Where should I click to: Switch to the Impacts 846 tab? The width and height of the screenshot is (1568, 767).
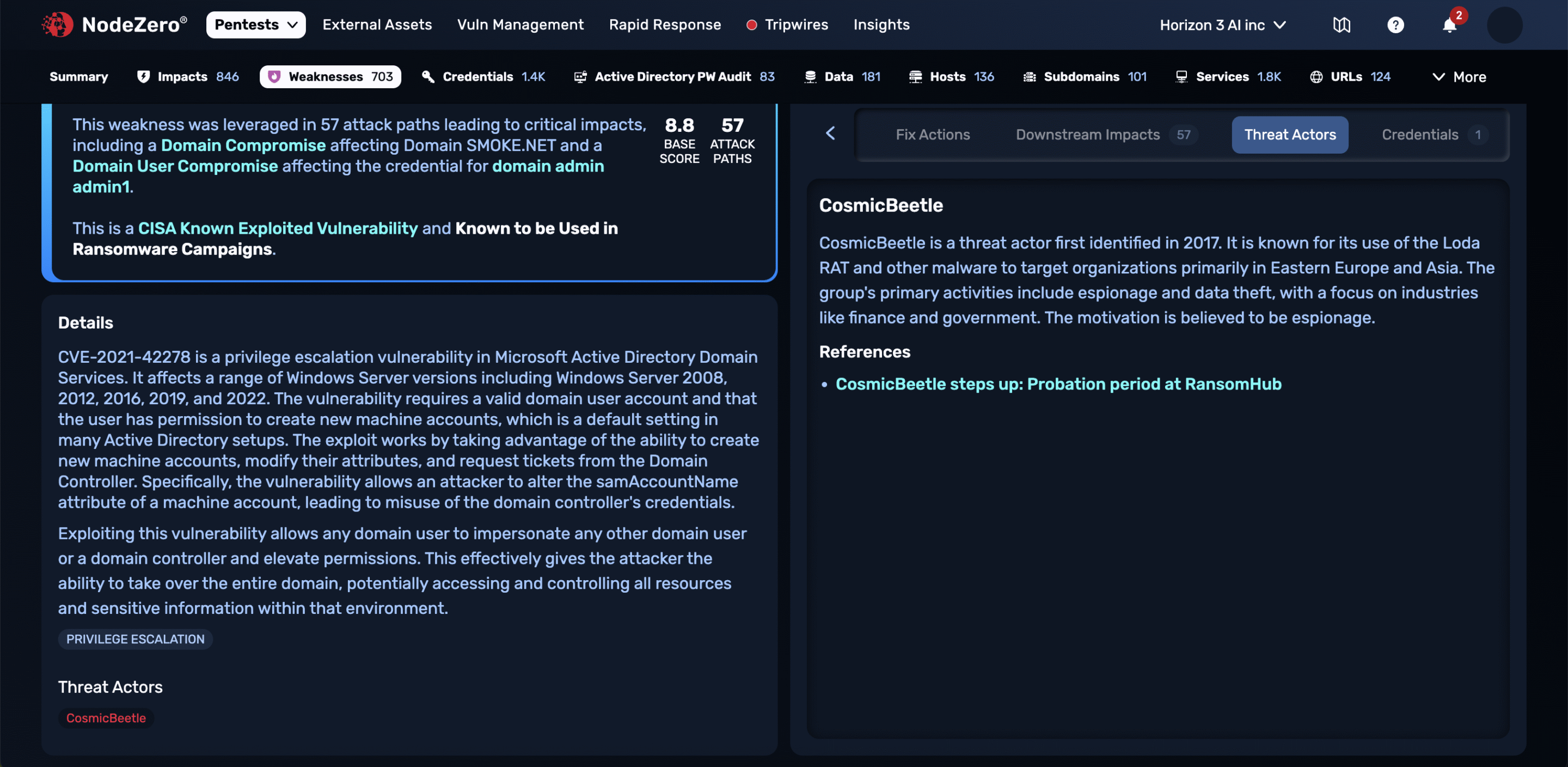[187, 77]
